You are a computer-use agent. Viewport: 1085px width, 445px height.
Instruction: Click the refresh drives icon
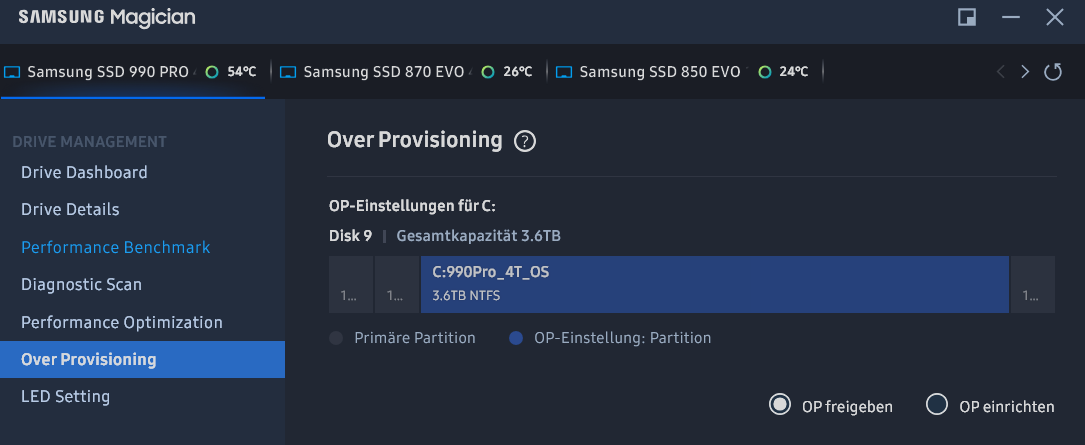1053,72
